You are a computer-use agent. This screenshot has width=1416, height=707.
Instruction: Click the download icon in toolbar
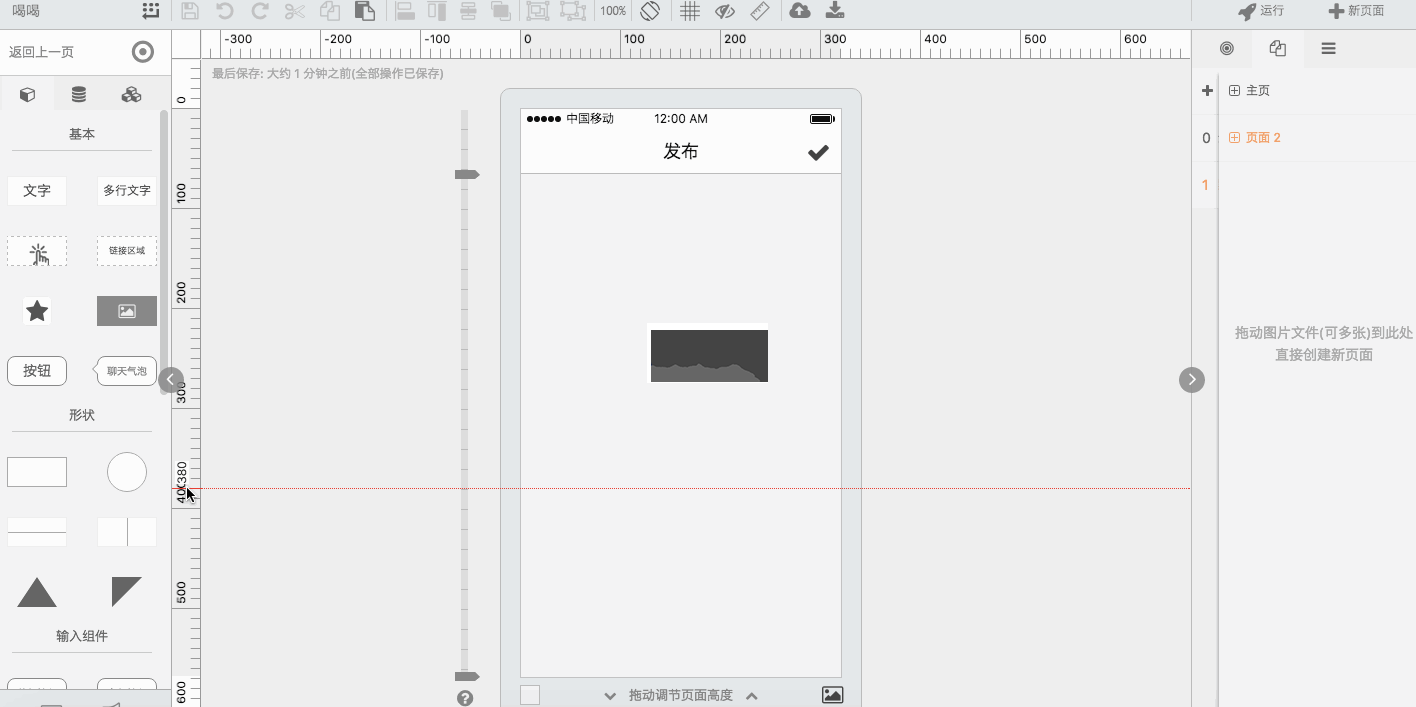835,11
